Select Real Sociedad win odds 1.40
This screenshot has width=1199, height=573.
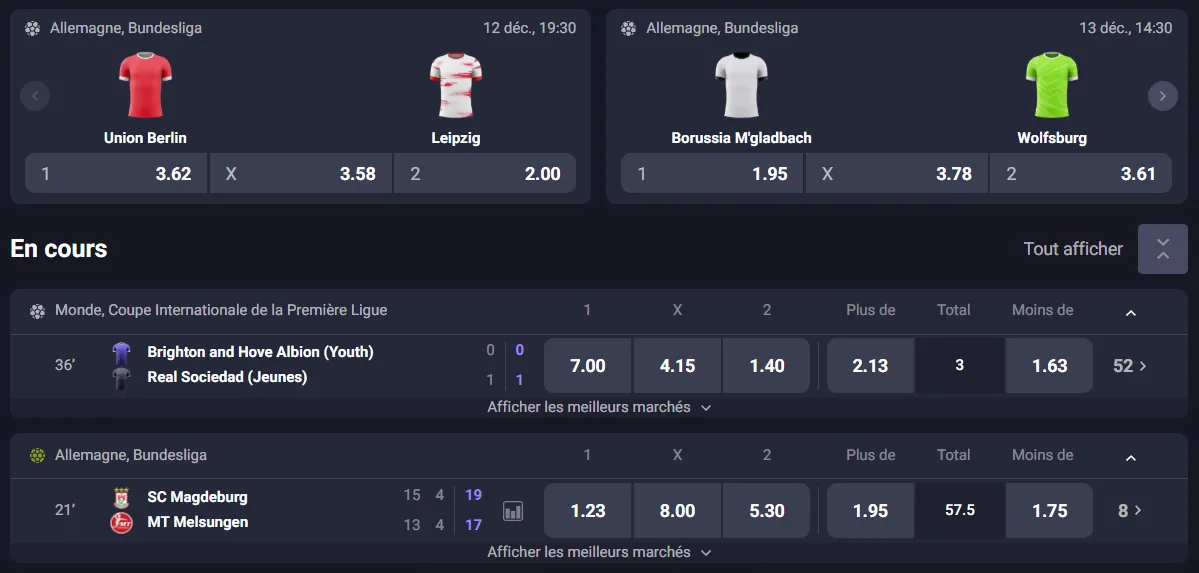[x=766, y=366]
